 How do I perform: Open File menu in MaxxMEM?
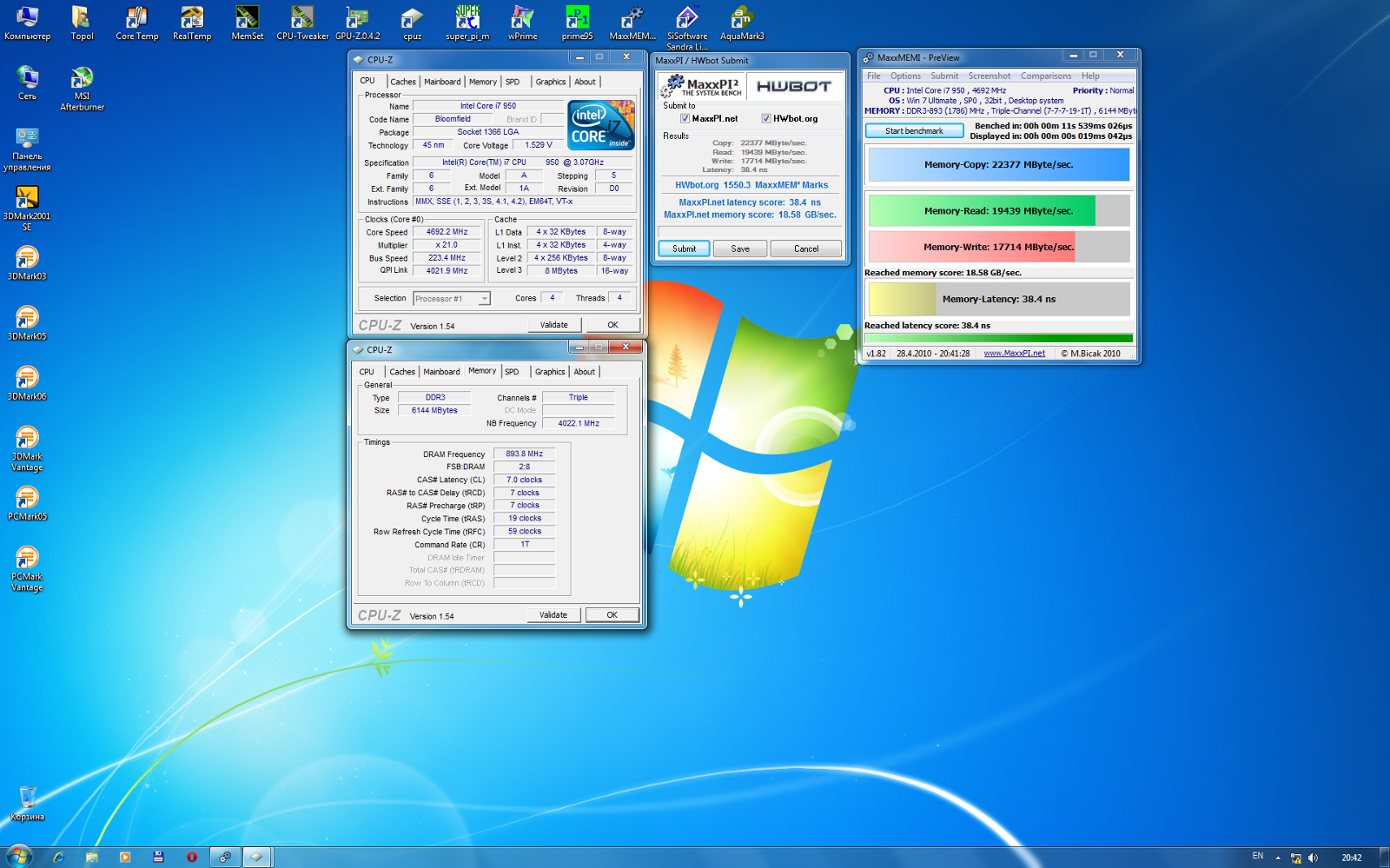pos(874,76)
